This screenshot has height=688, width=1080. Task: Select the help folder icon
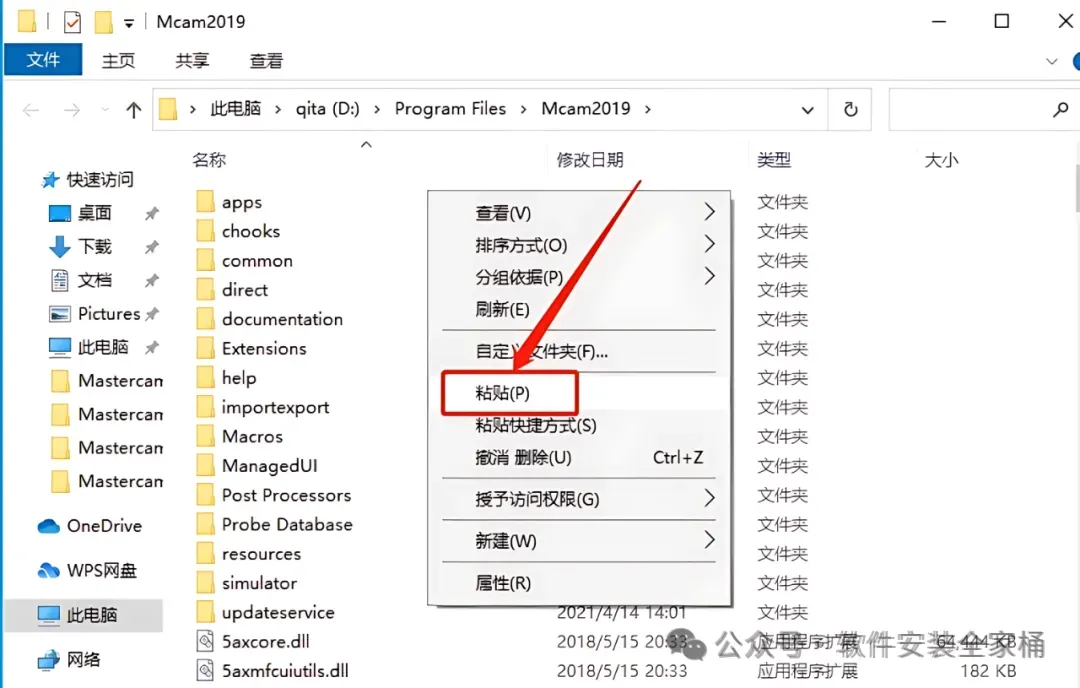tap(205, 377)
